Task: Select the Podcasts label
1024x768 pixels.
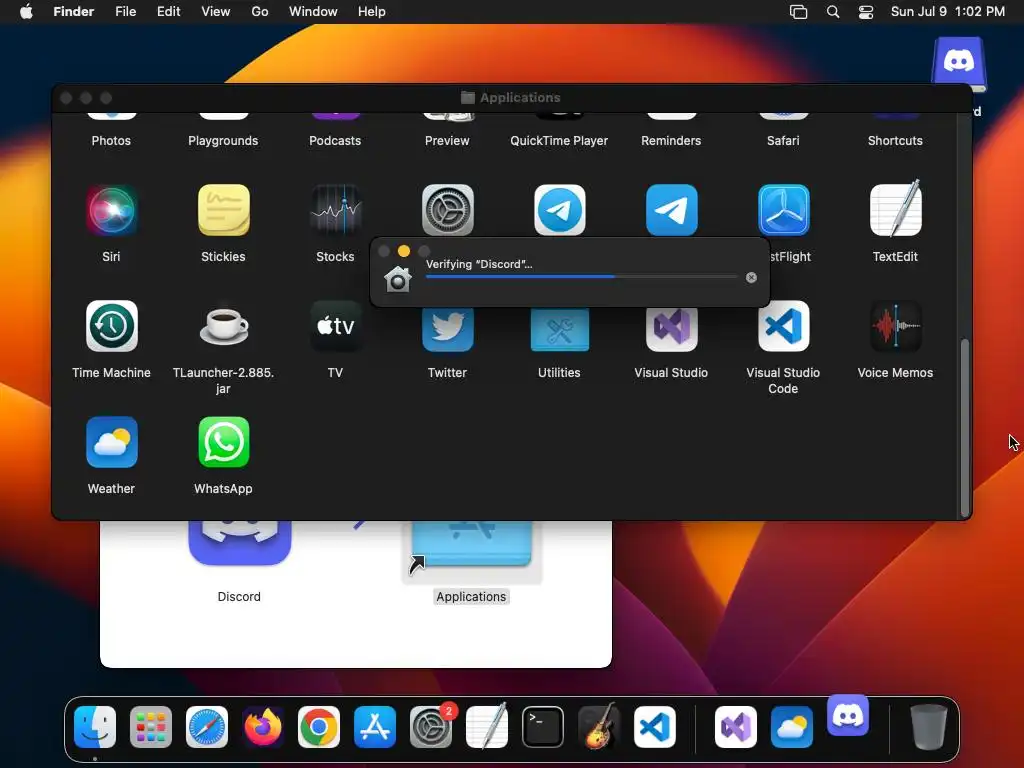Action: point(335,140)
